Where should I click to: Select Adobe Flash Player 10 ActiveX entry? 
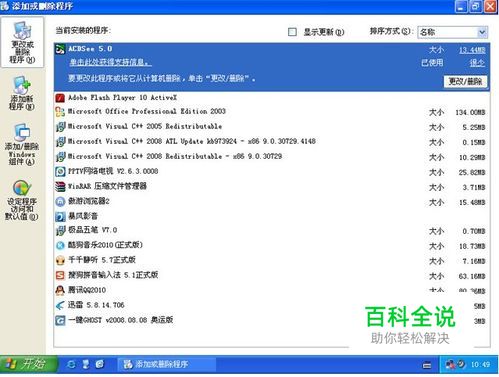pyautogui.click(x=272, y=98)
